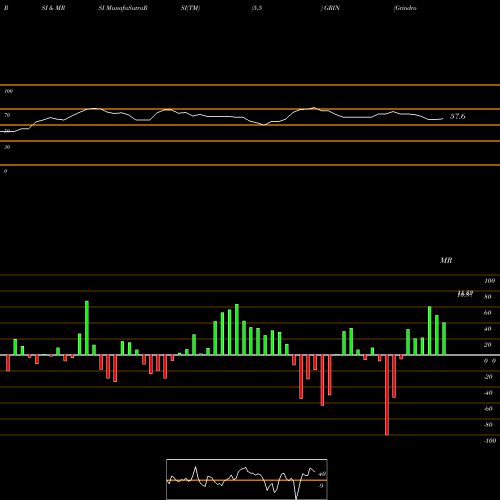This screenshot has height=500, width=500.
Task: Click the 20 label on MR axis
Action: coord(488,345)
